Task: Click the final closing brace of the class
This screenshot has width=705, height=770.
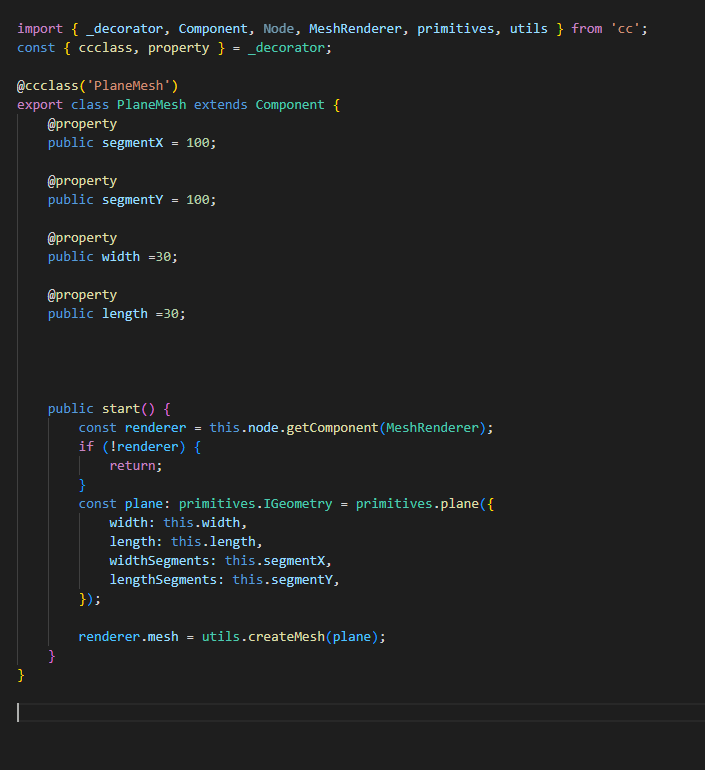Action: point(21,675)
